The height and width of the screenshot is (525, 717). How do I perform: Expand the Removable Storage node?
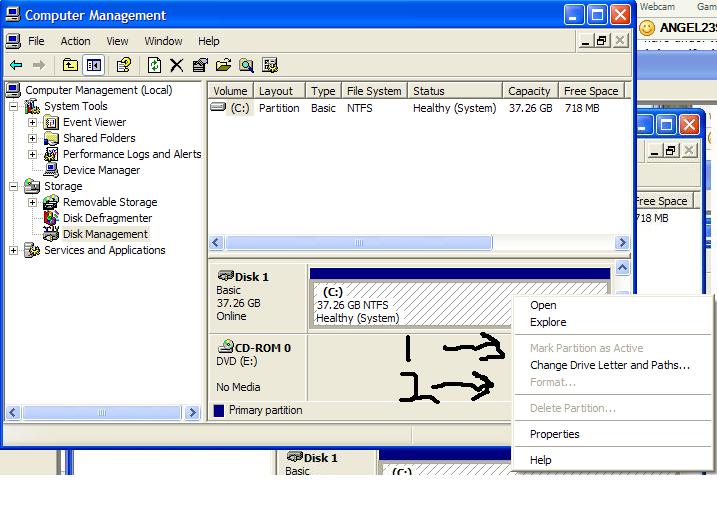coord(32,202)
